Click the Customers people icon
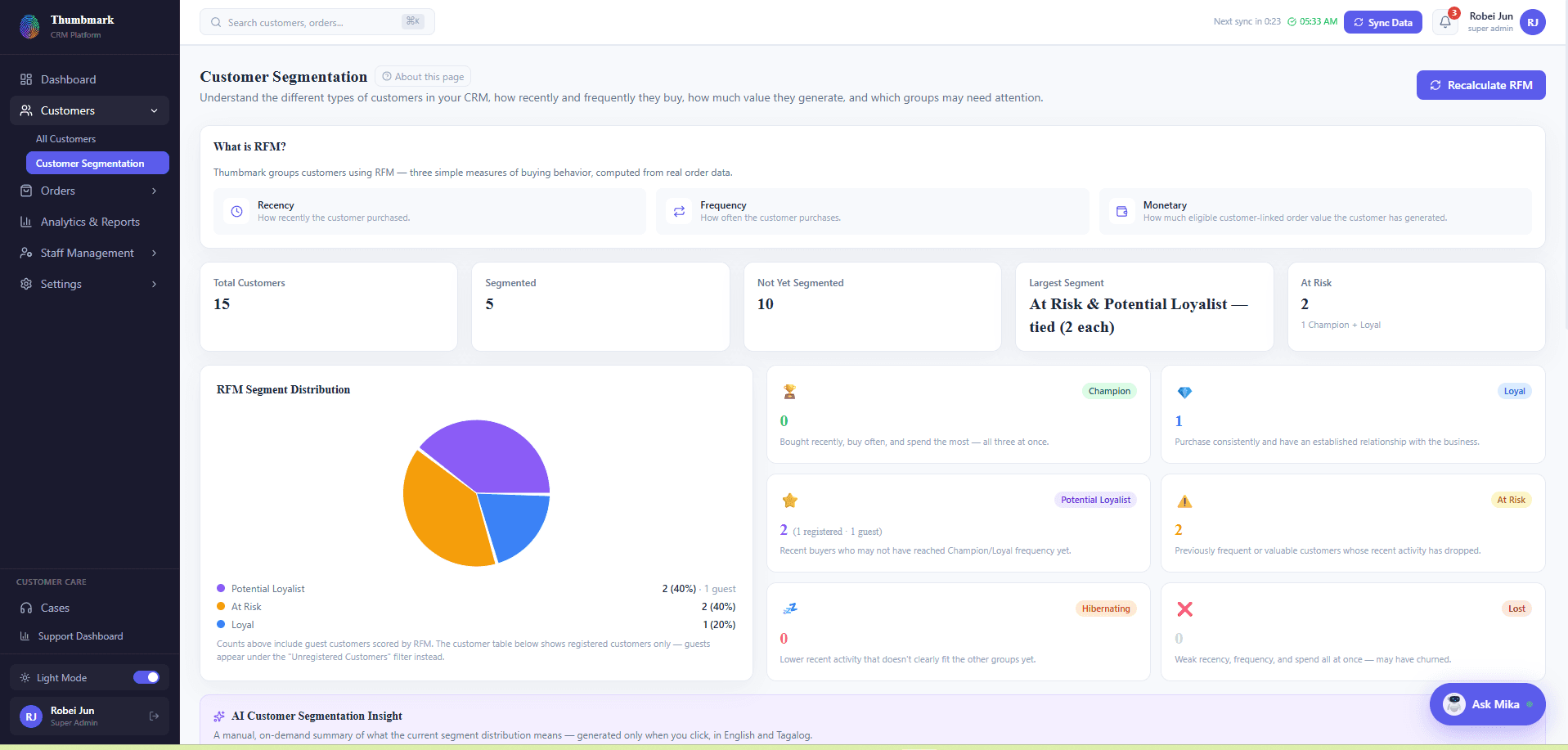 tap(26, 110)
